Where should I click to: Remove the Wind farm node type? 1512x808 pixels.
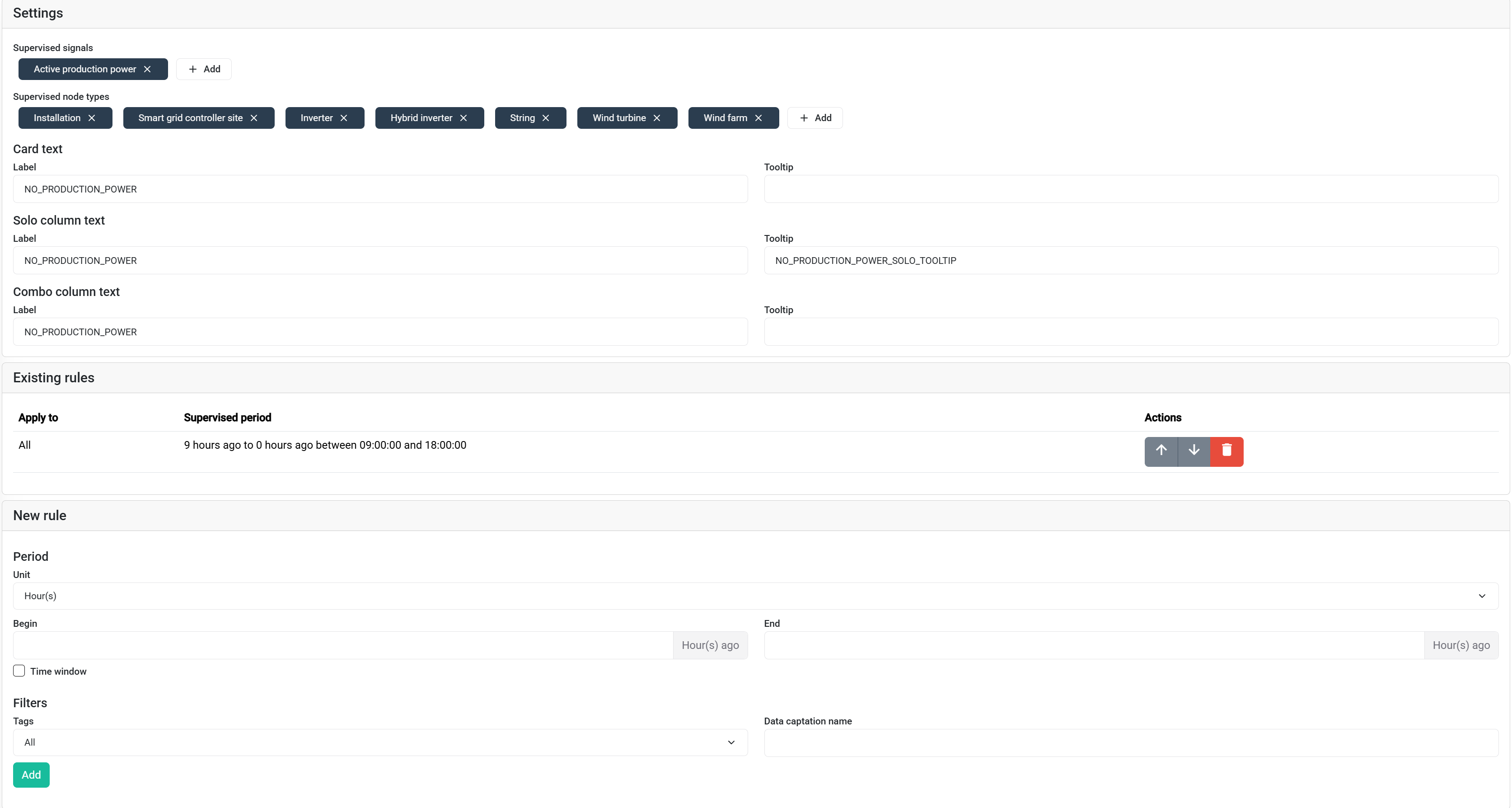coord(758,118)
